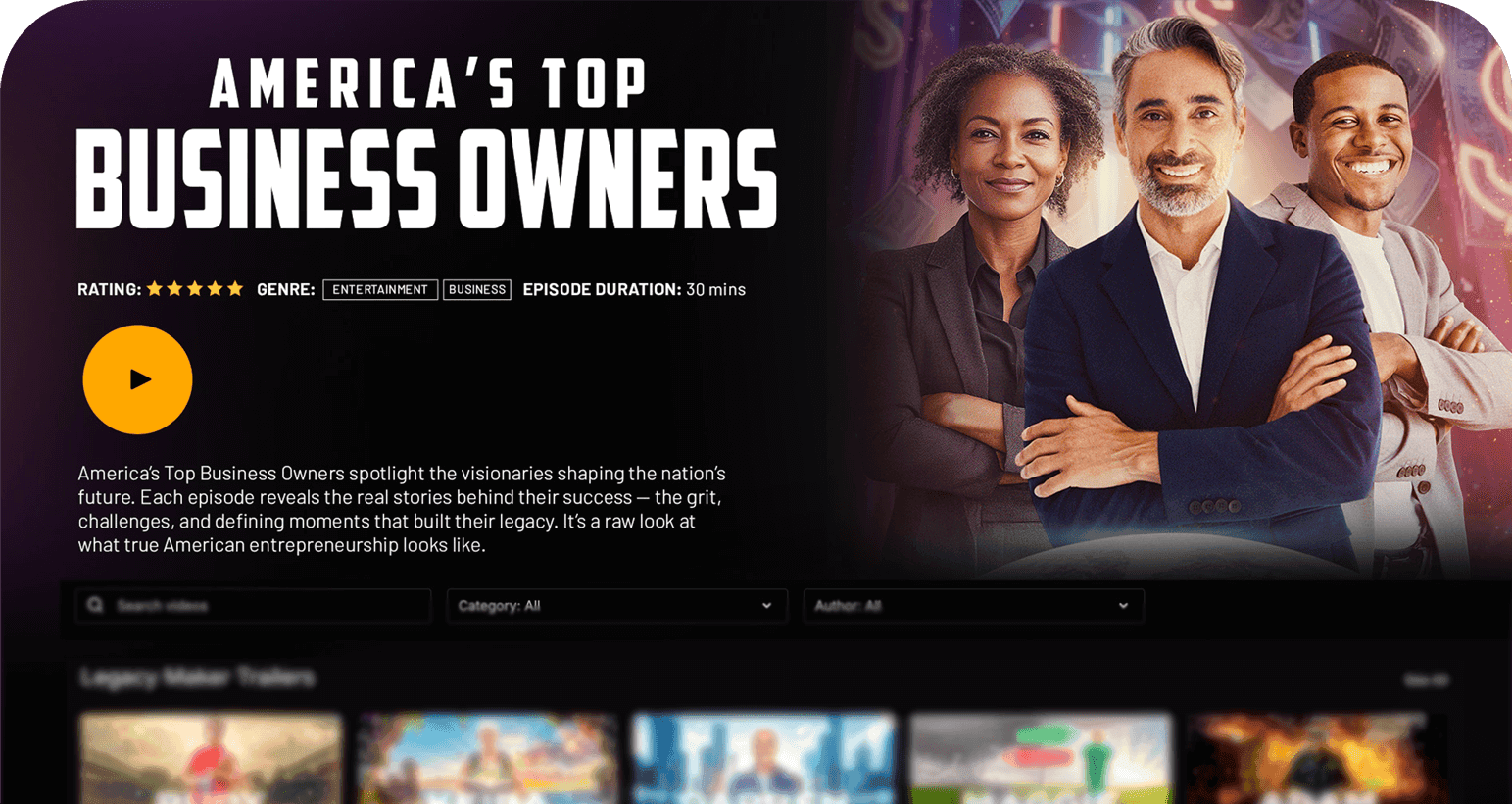Focus the Search videos input field
This screenshot has height=804, width=1512.
click(253, 606)
